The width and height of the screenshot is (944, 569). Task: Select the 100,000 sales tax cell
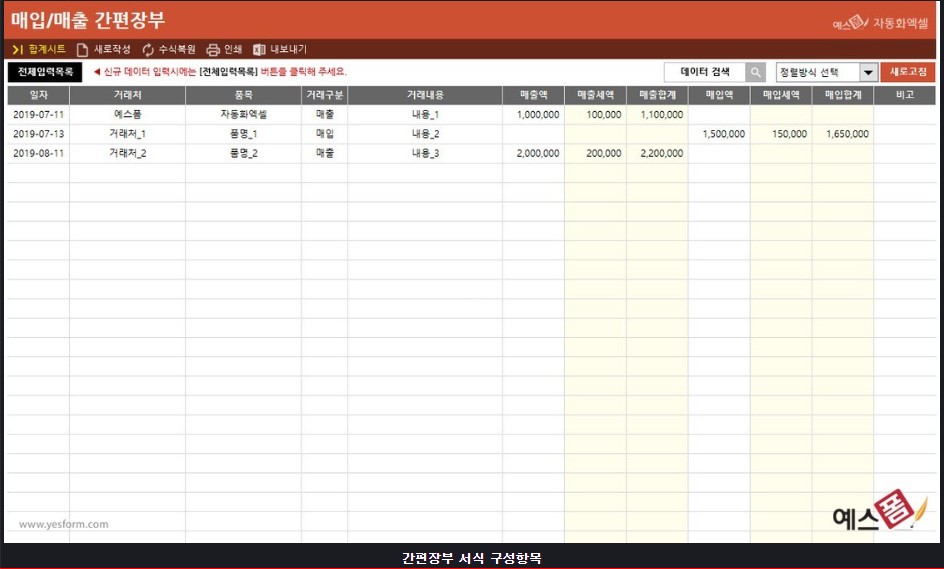click(x=595, y=114)
